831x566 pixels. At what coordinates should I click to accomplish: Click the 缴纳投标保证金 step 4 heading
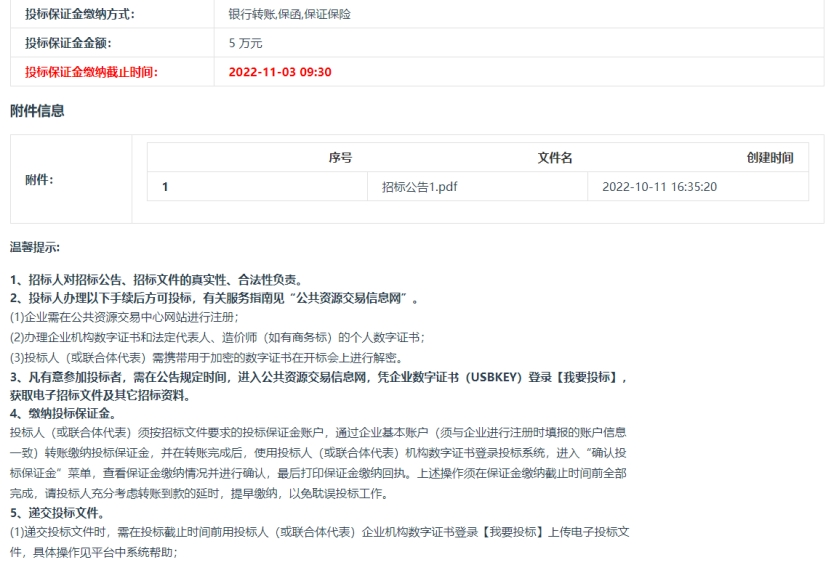tap(63, 413)
